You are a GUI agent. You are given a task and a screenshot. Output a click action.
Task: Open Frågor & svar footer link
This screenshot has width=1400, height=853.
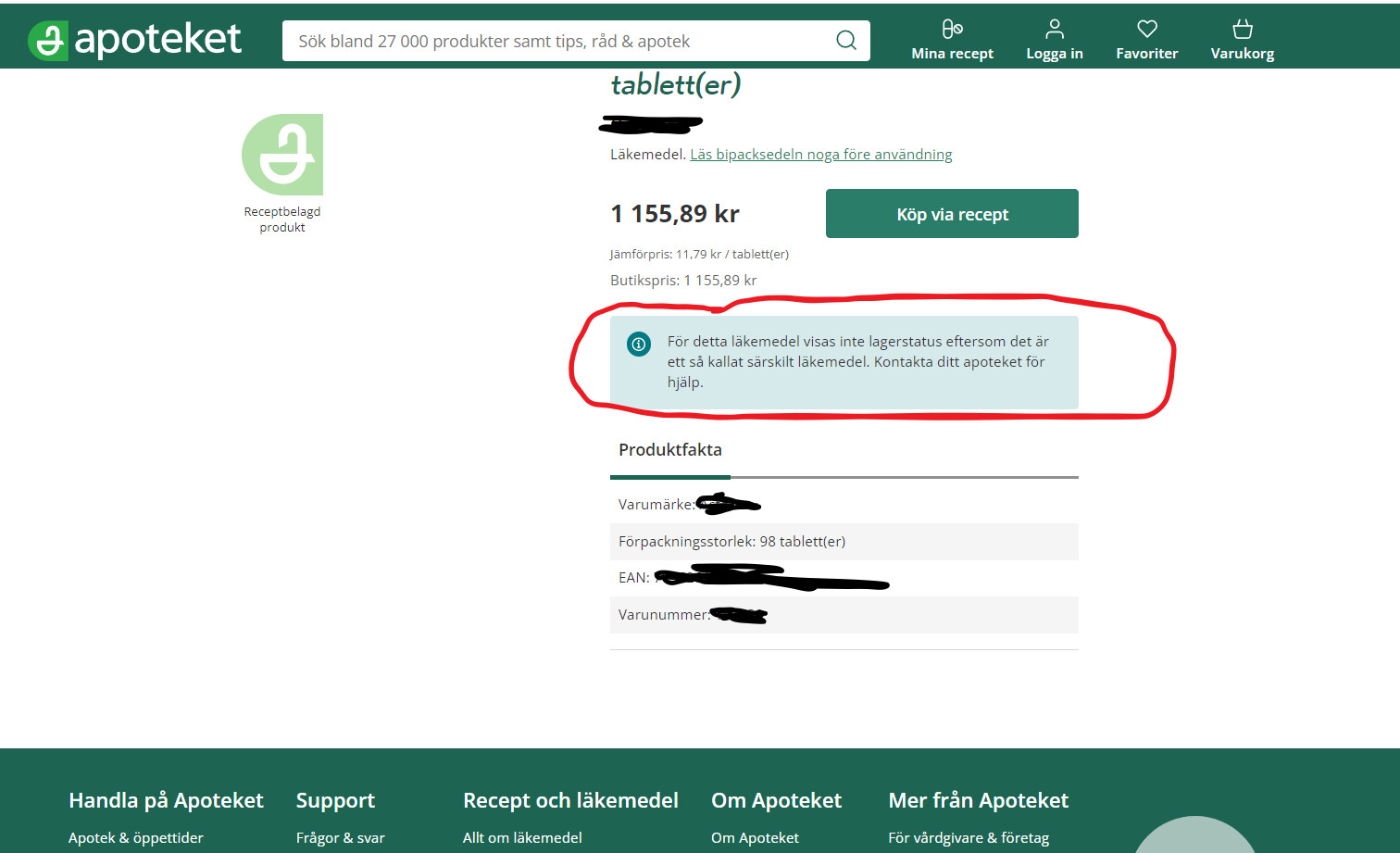[x=341, y=837]
